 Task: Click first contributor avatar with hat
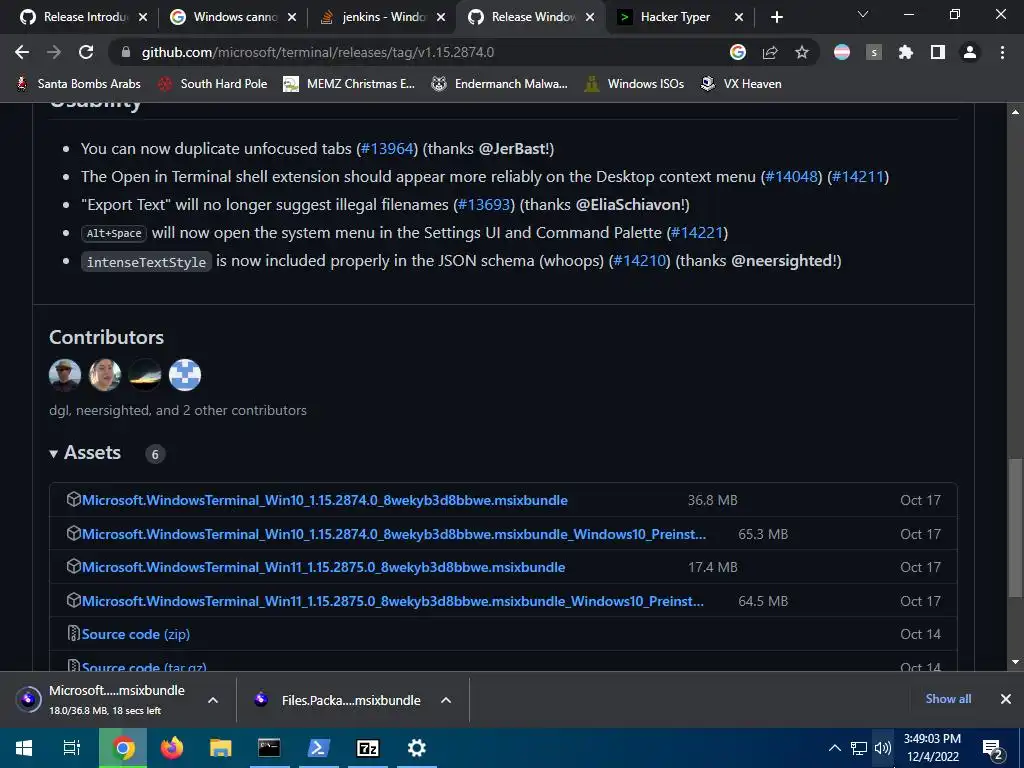pyautogui.click(x=65, y=375)
